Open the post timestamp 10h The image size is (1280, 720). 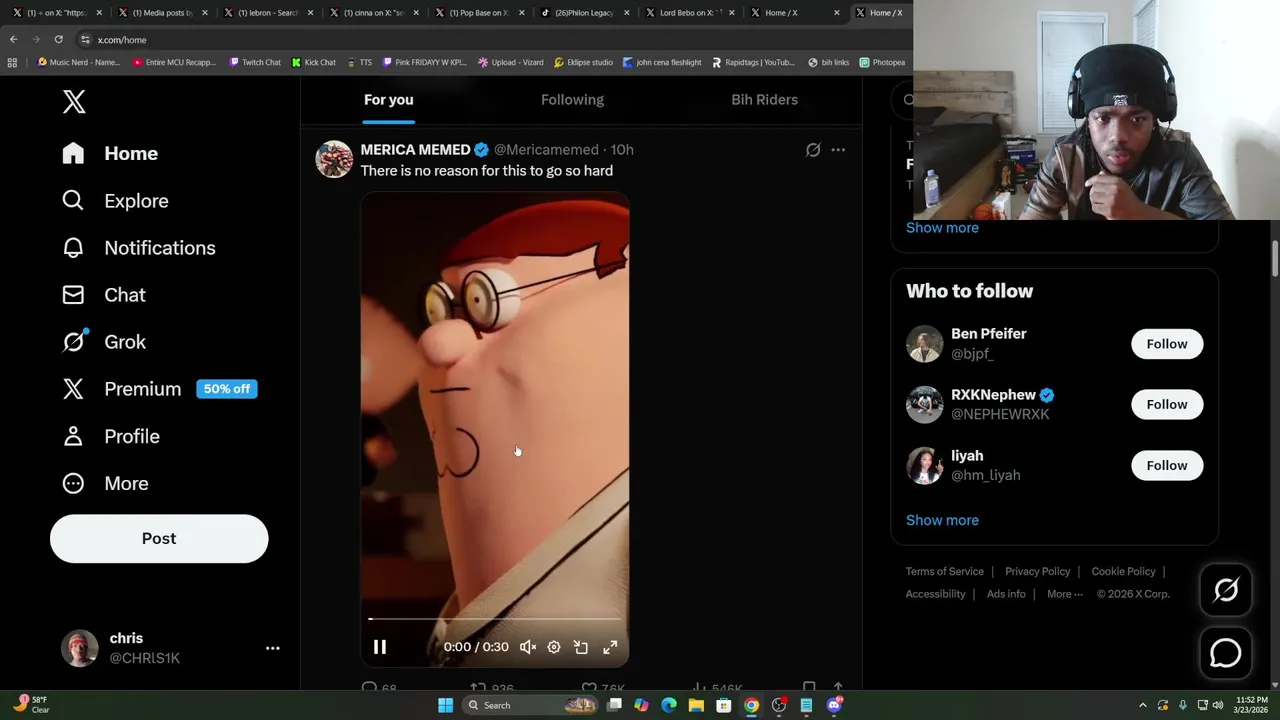pyautogui.click(x=622, y=149)
